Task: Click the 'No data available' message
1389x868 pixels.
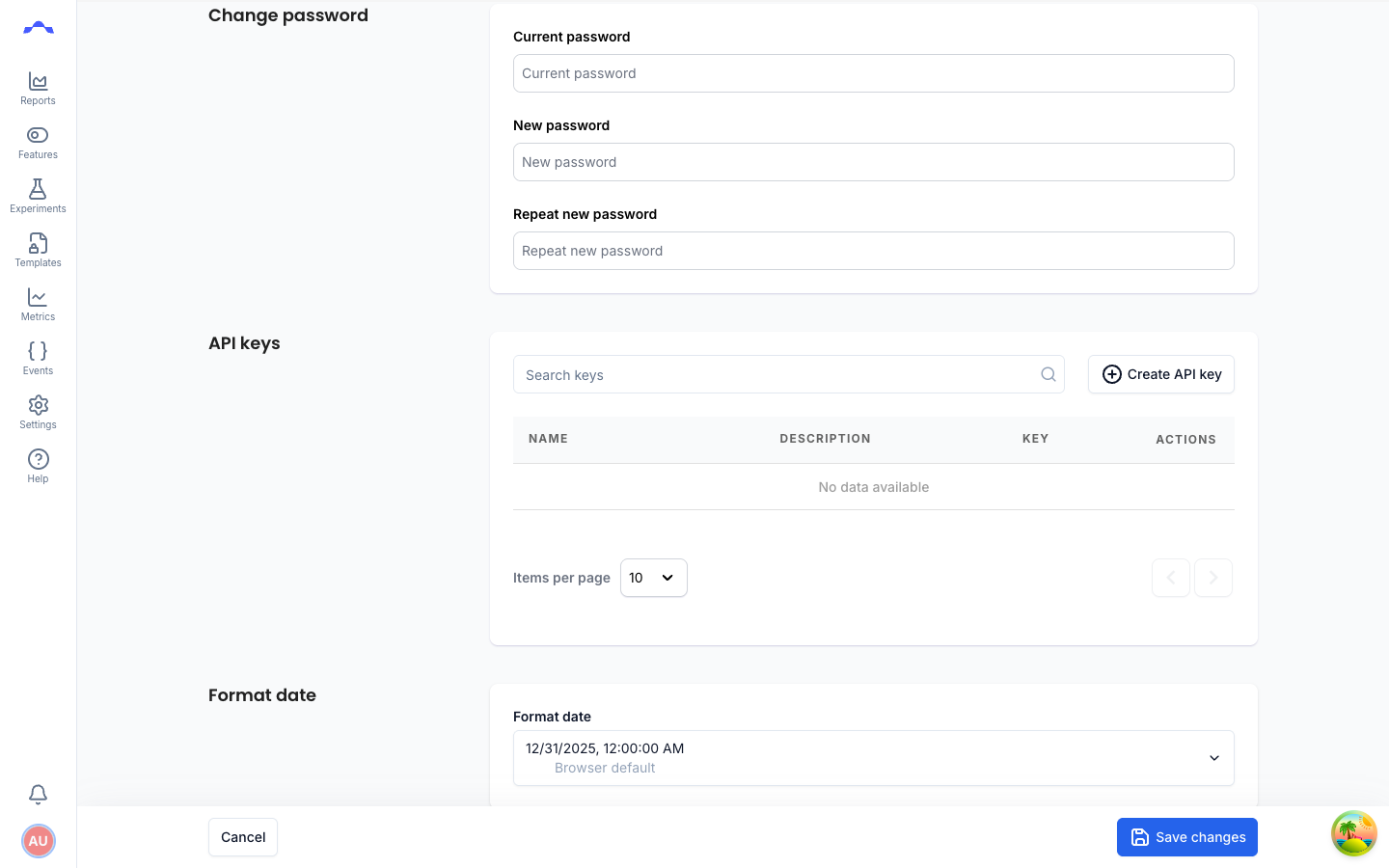Action: click(x=874, y=487)
